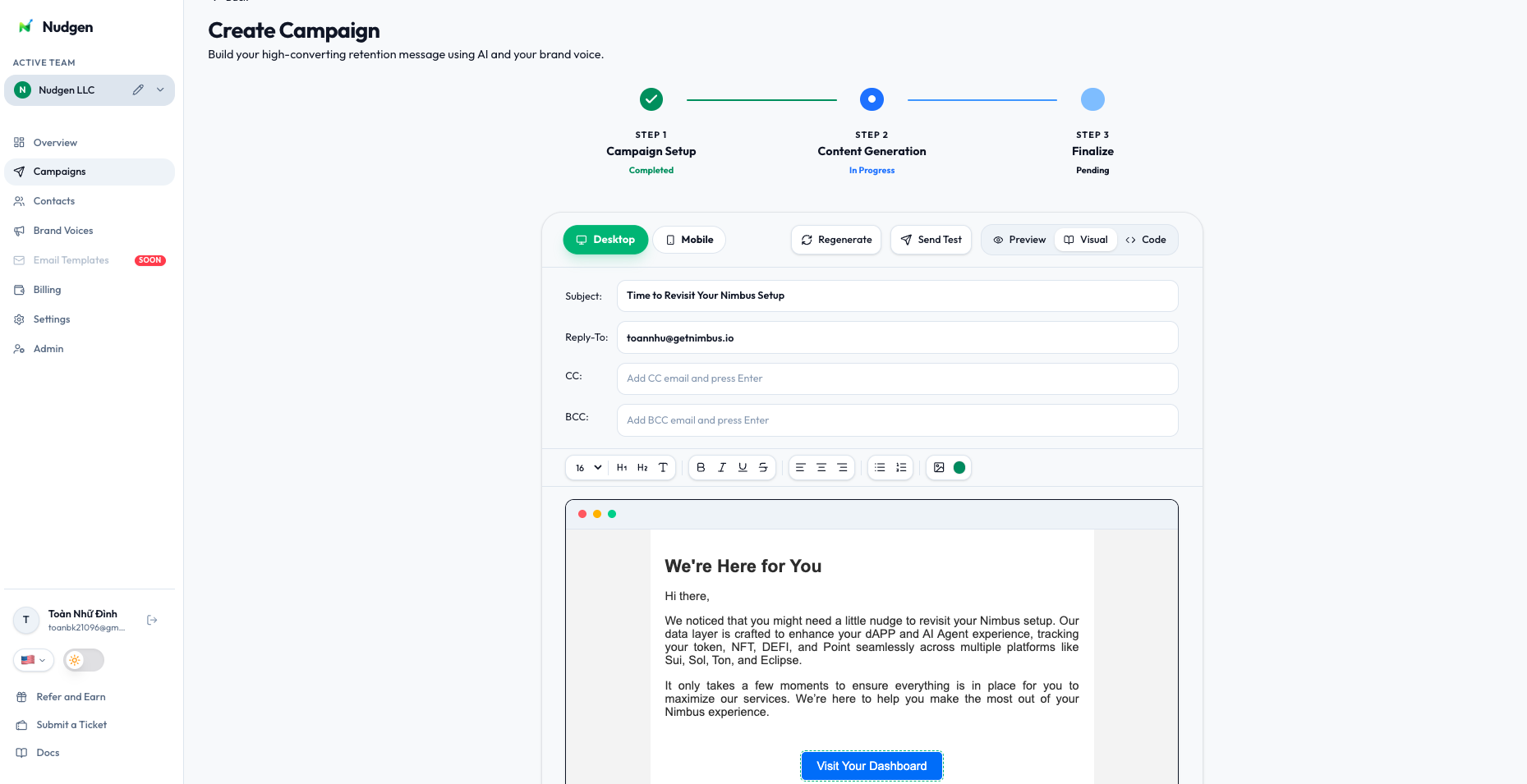Select Email Templates coming soon item
Image resolution: width=1527 pixels, height=784 pixels.
click(x=90, y=260)
